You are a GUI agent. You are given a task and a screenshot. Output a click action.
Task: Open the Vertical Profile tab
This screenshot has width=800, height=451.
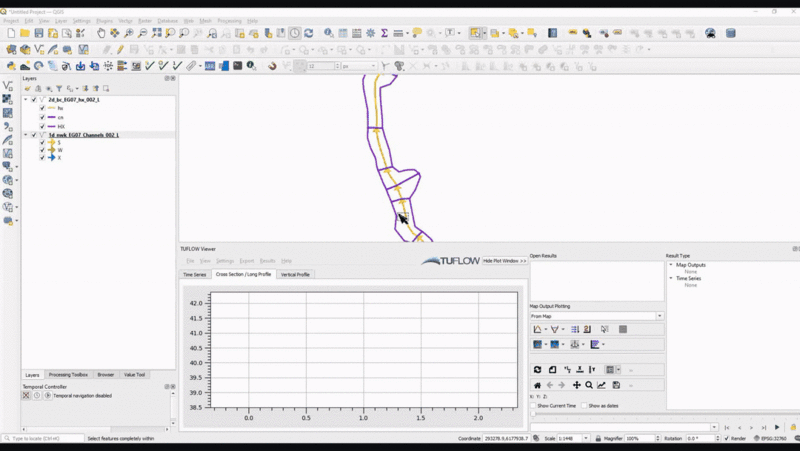tap(295, 274)
